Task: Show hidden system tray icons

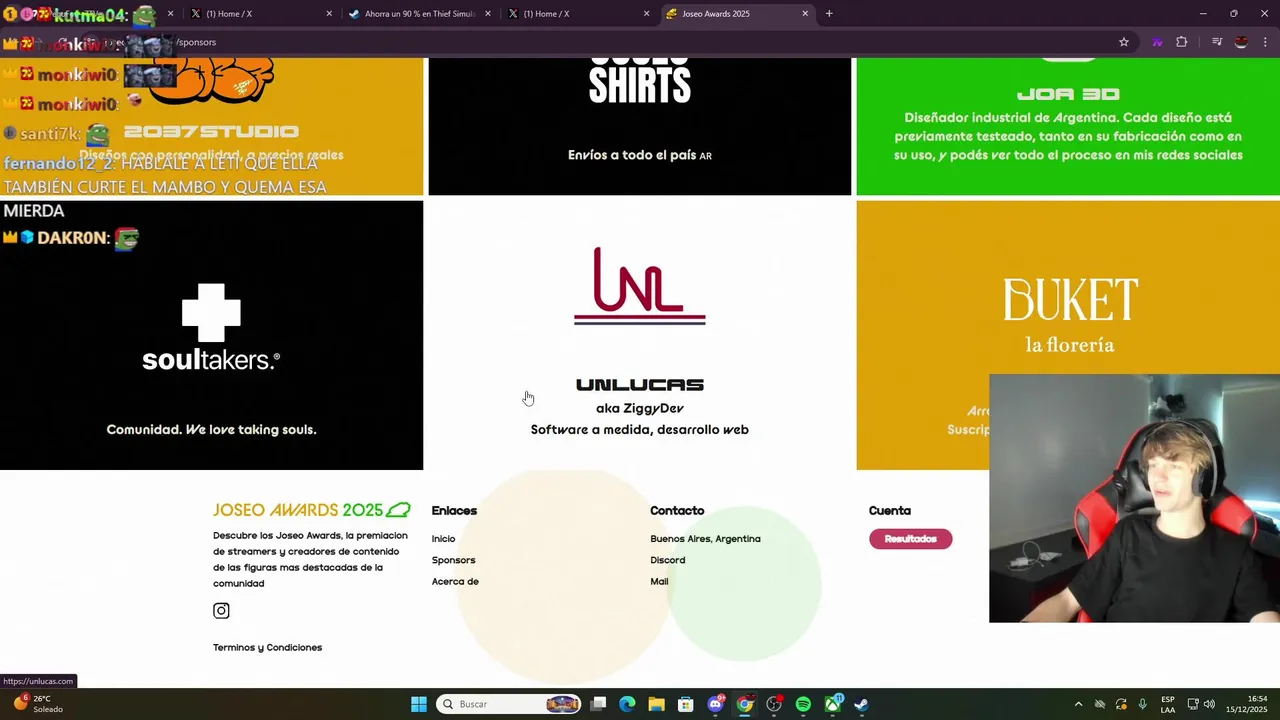Action: pyautogui.click(x=1078, y=704)
